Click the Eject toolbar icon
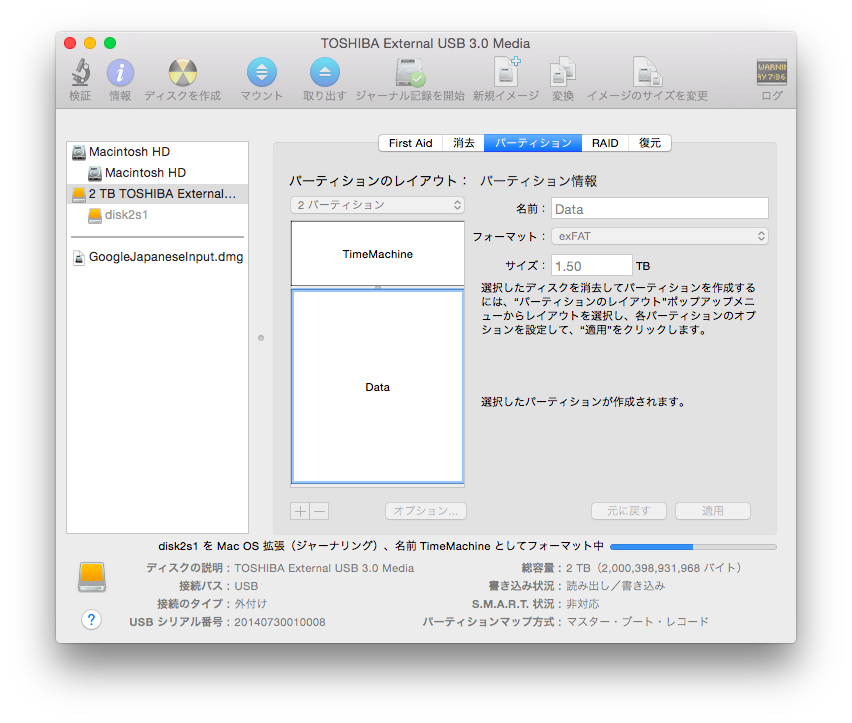The height and width of the screenshot is (723, 852). tap(324, 72)
